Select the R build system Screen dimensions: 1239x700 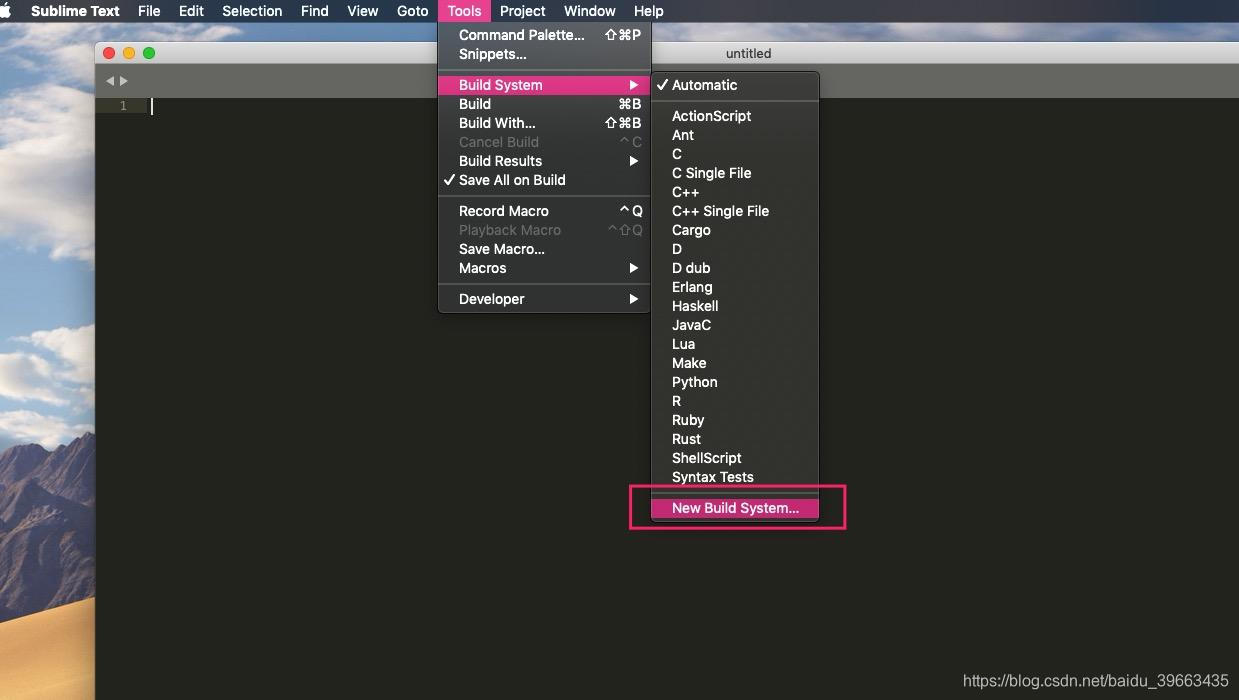pyautogui.click(x=735, y=401)
